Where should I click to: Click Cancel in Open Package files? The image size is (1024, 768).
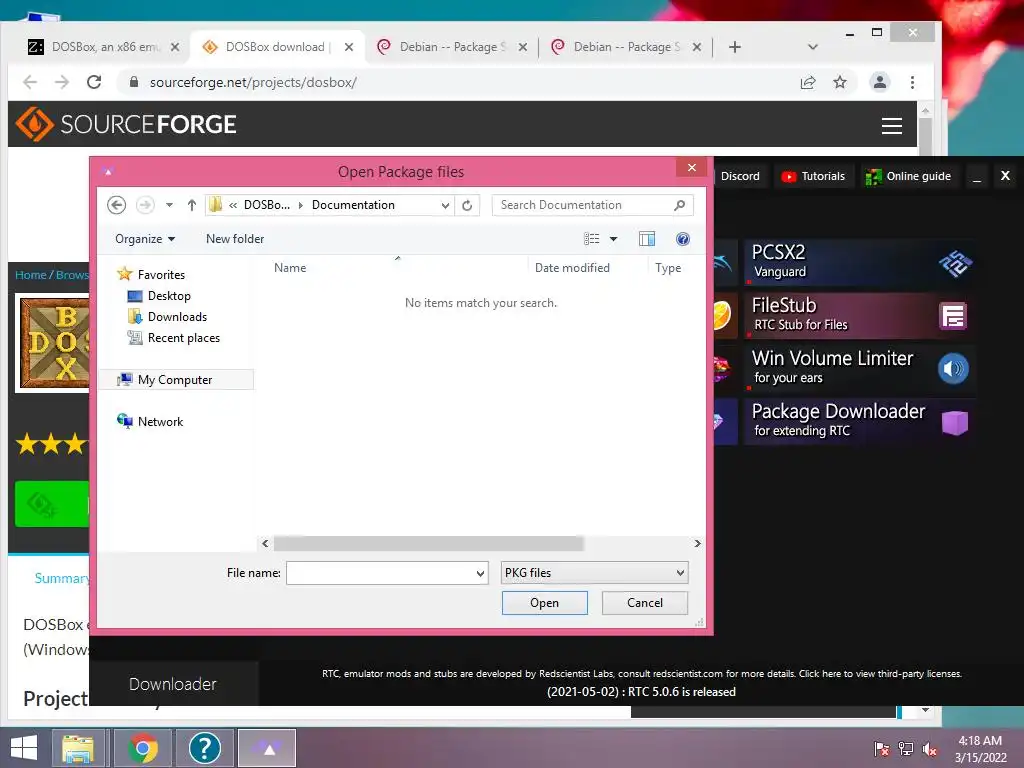645,603
